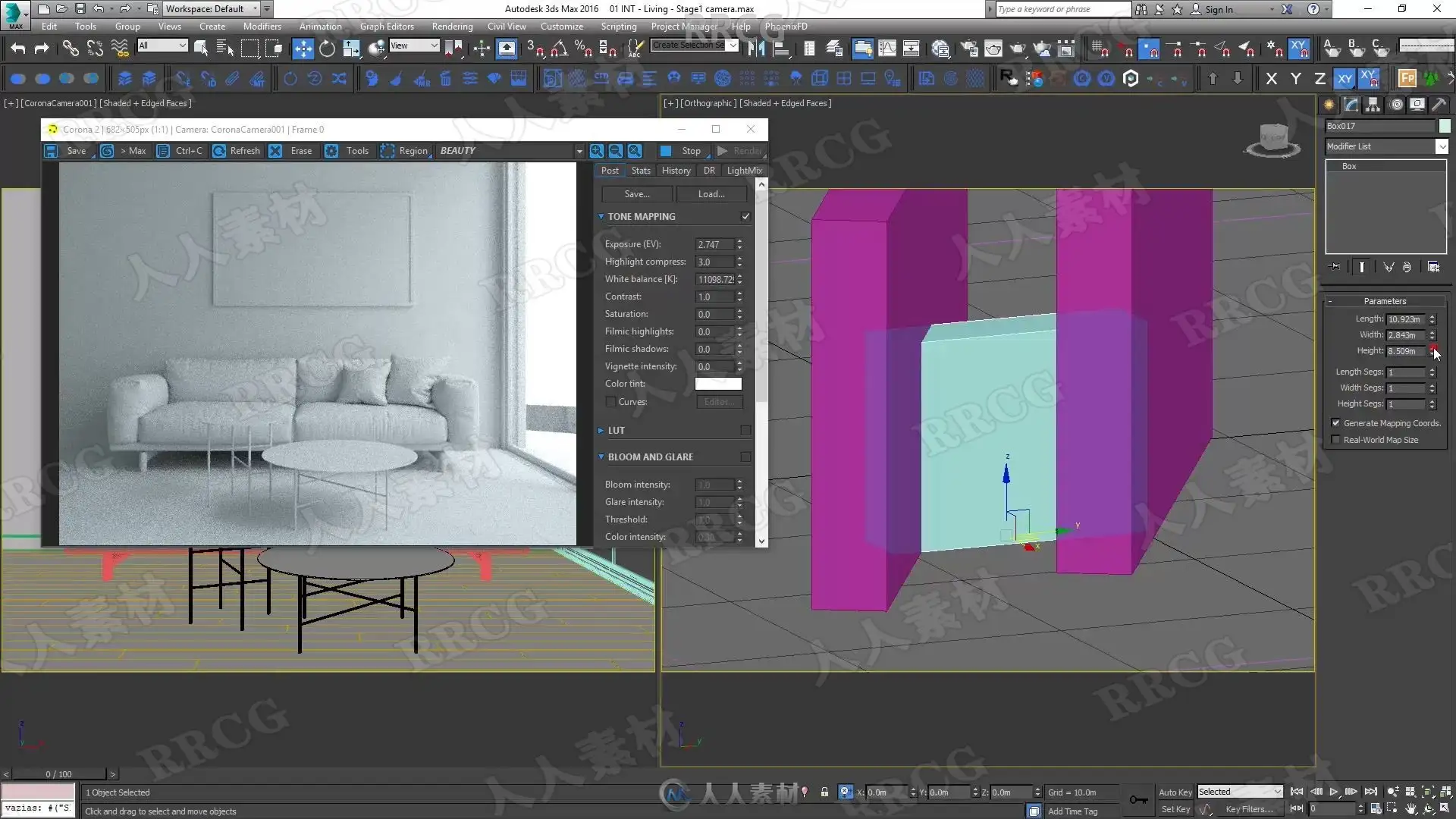Open the Hierarchy command panel tab
The image size is (1456, 819).
point(1373,105)
